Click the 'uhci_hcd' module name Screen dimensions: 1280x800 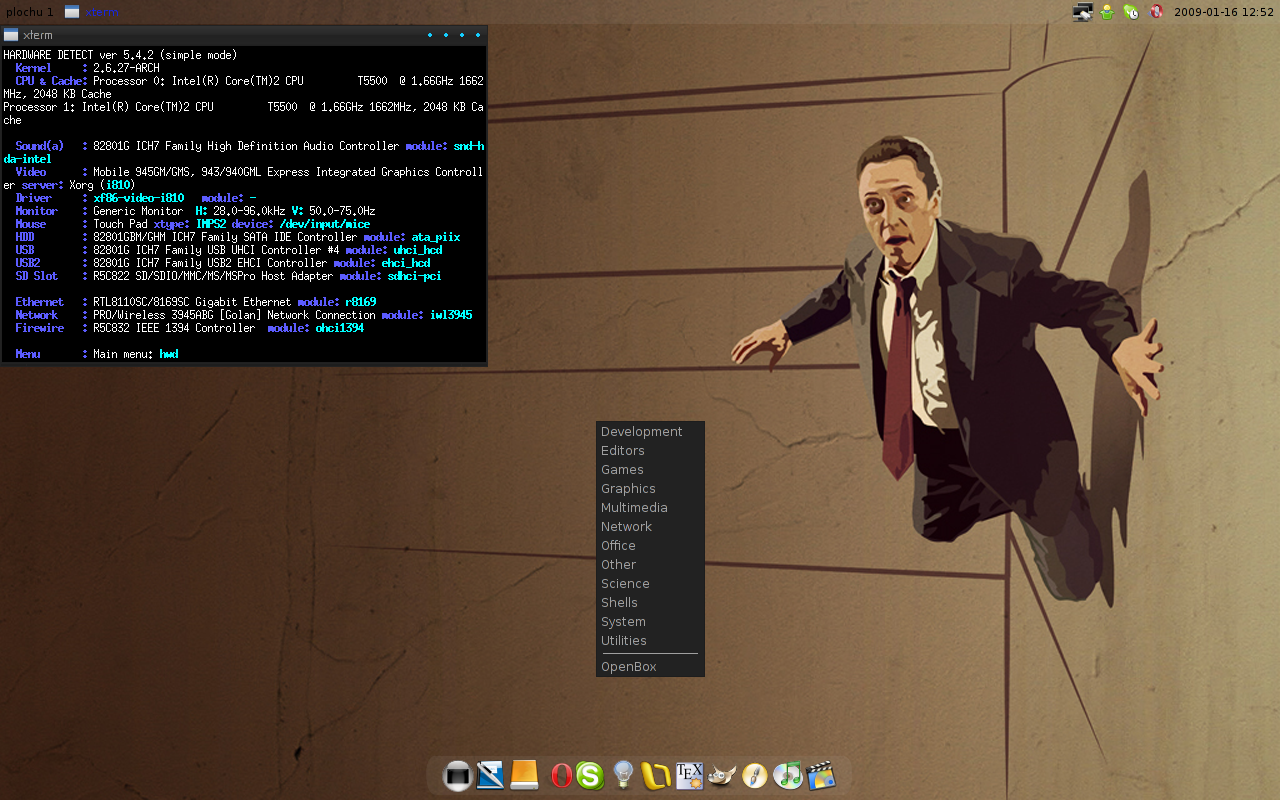[x=418, y=250]
